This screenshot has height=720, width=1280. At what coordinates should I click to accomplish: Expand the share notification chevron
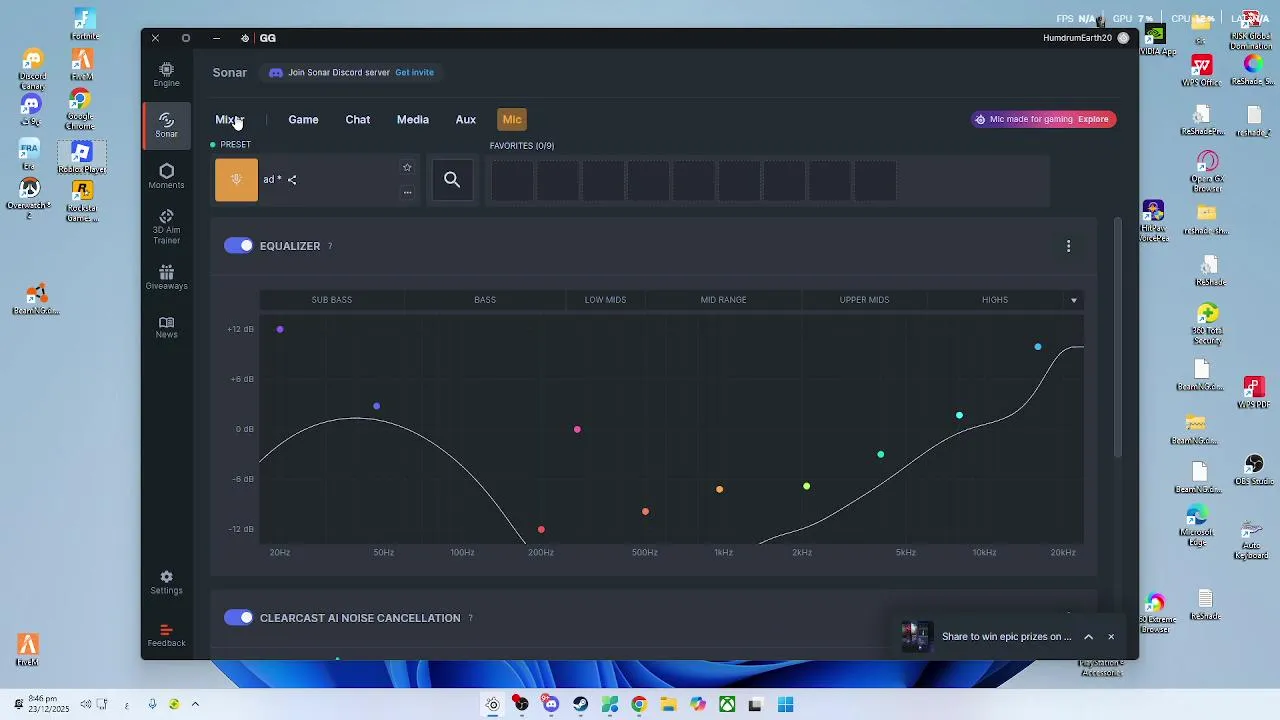point(1089,637)
